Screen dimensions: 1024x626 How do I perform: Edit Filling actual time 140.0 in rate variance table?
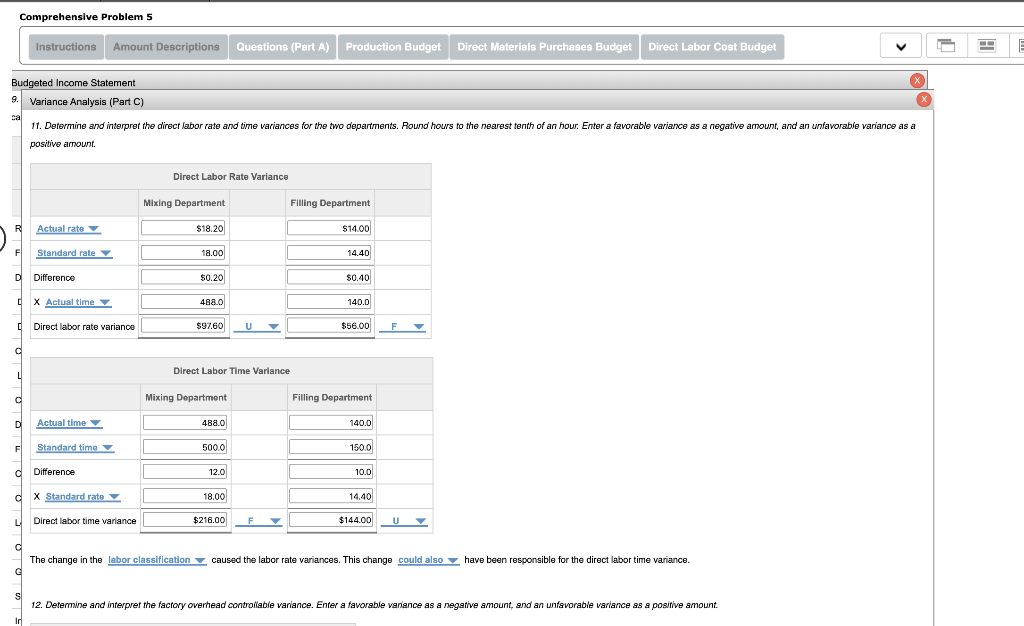(x=329, y=302)
